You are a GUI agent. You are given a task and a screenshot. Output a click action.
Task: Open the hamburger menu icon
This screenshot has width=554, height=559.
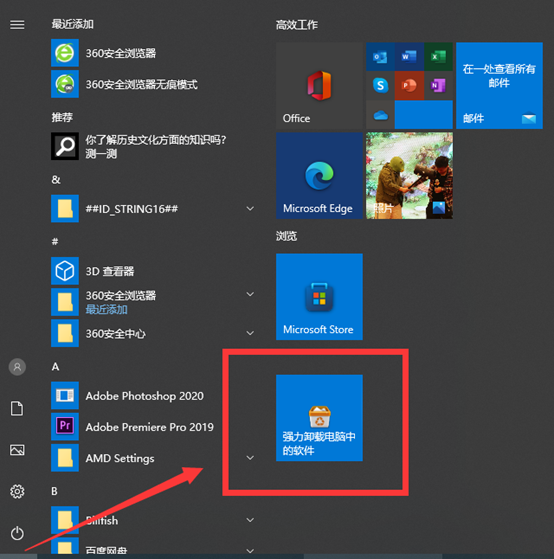click(x=17, y=25)
